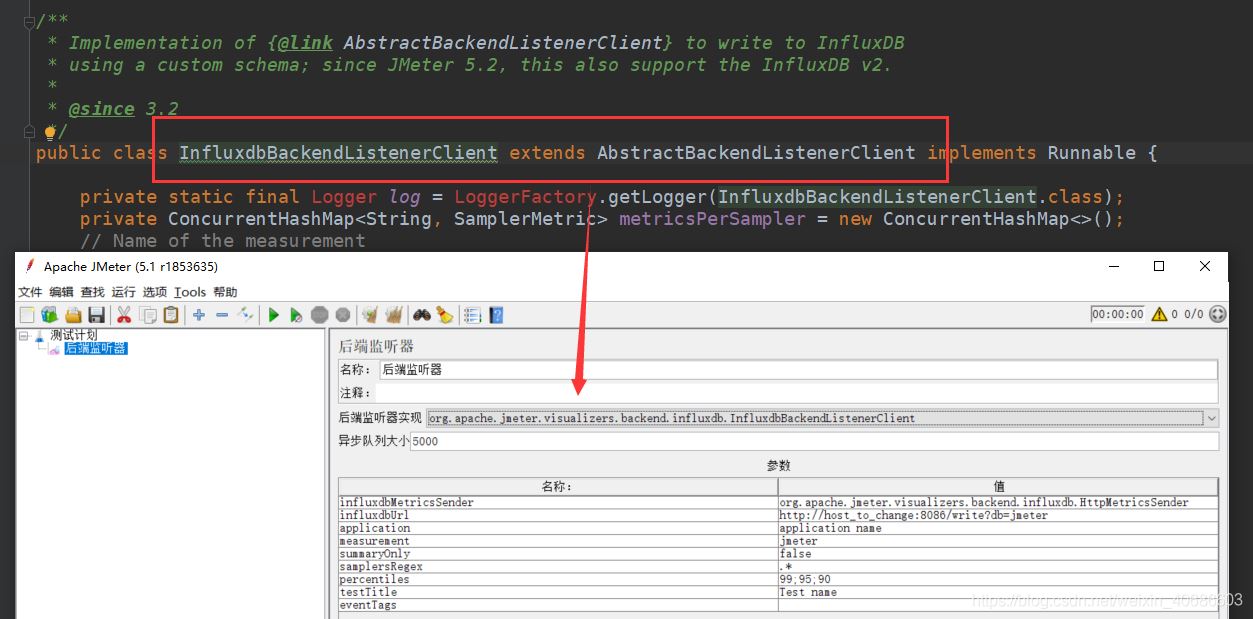Click the http://host_to_change:8086 value cell
This screenshot has width=1253, height=619.
point(999,515)
